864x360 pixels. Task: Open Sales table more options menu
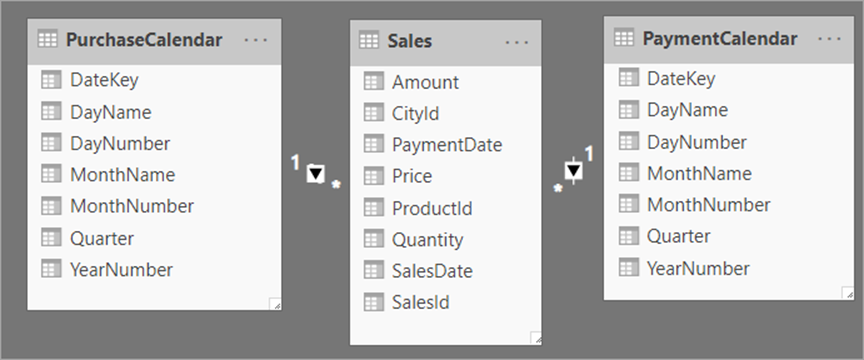point(517,42)
